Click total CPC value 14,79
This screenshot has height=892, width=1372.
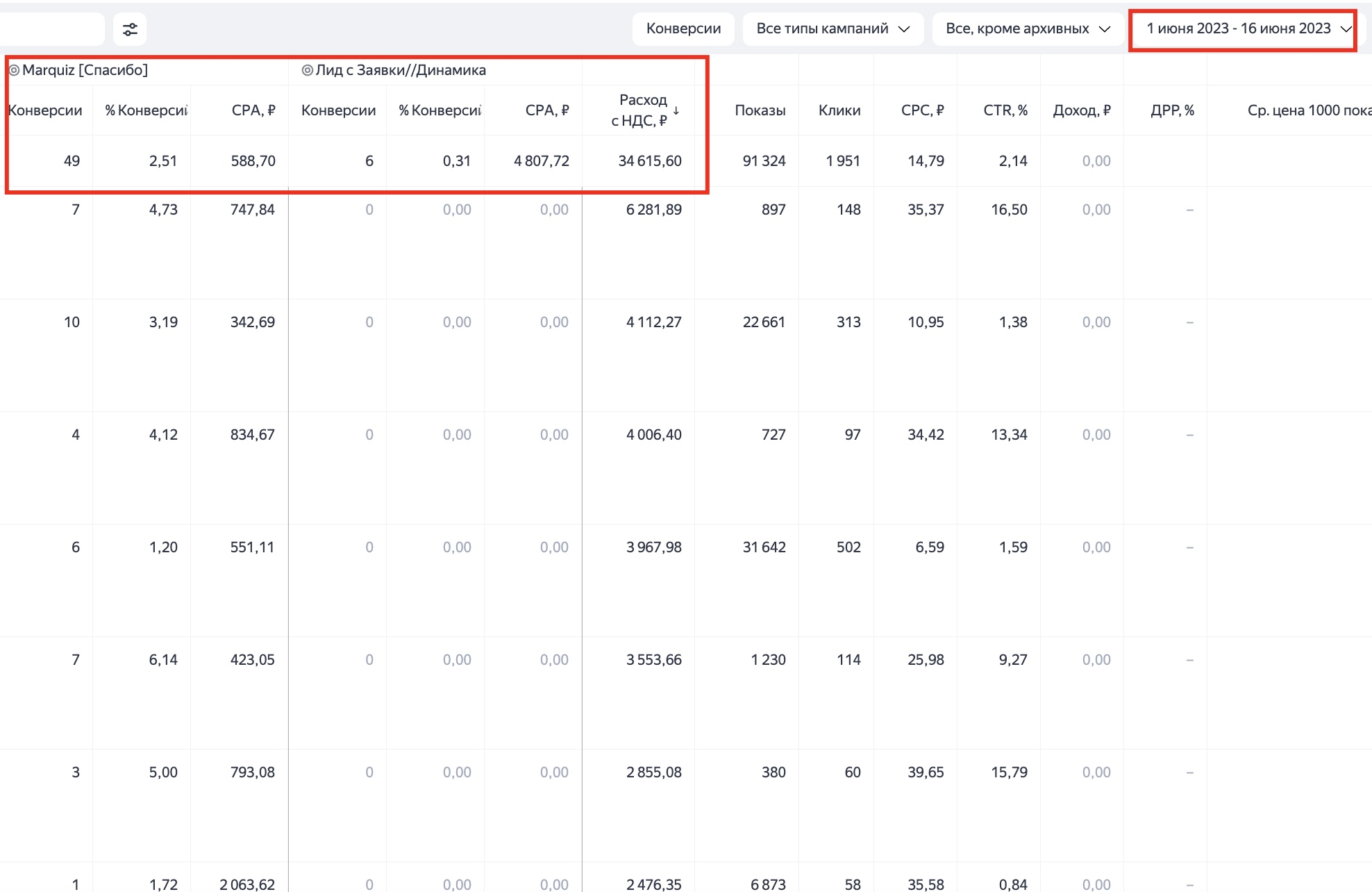926,161
